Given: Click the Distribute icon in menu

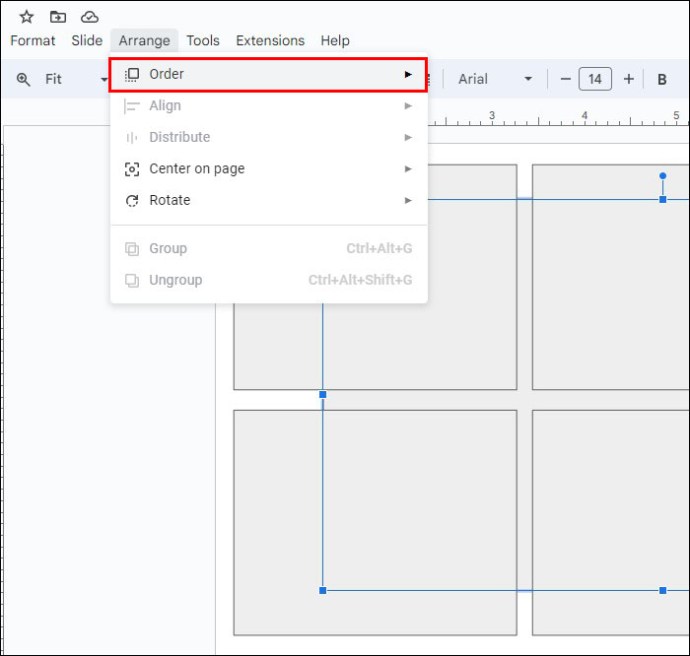Looking at the screenshot, I should (132, 138).
